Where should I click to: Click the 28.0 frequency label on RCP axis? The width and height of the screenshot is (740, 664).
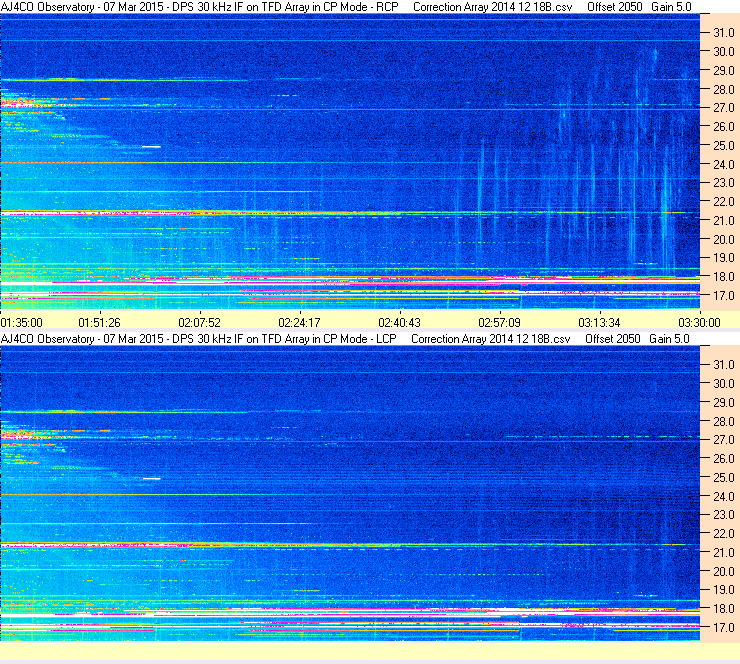pos(724,90)
